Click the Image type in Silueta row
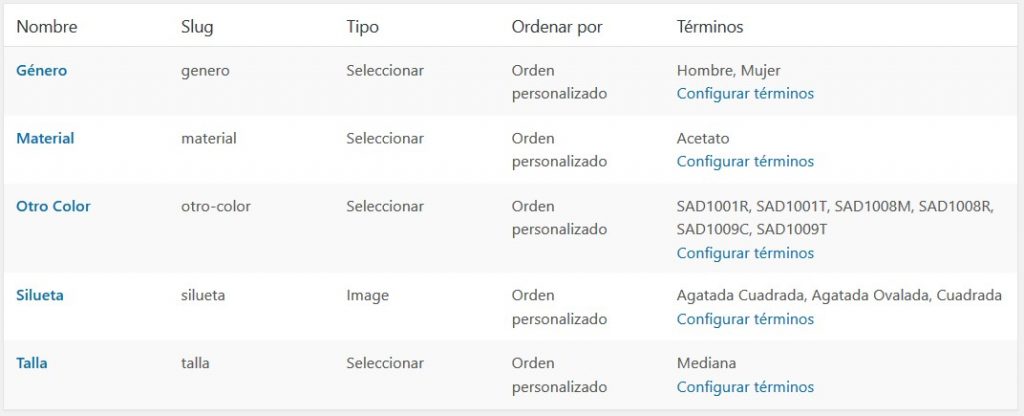Image resolution: width=1024 pixels, height=416 pixels. tap(367, 296)
